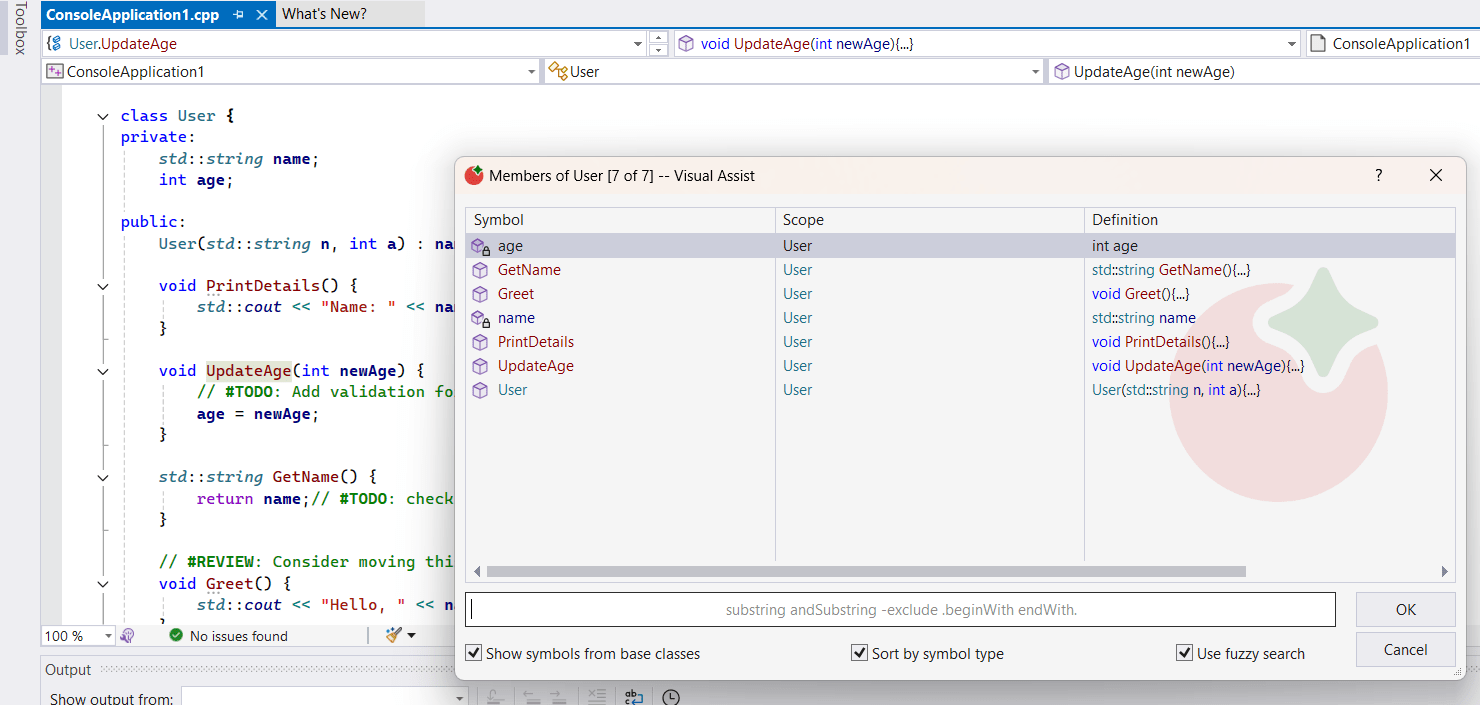This screenshot has width=1480, height=705.
Task: Click the green No issues found checkmark
Action: (176, 635)
